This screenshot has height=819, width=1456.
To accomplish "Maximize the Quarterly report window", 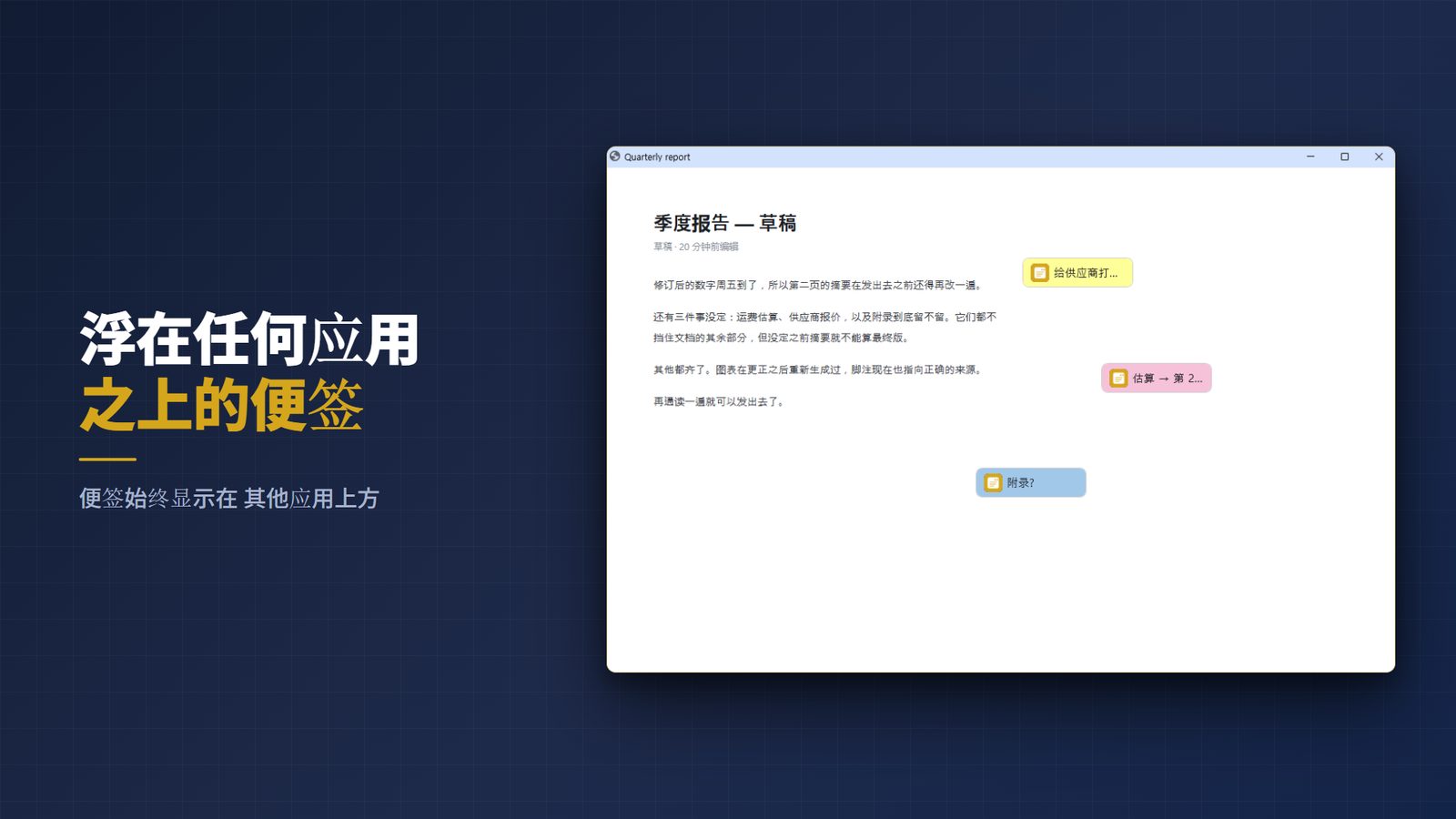I will coord(1344,157).
